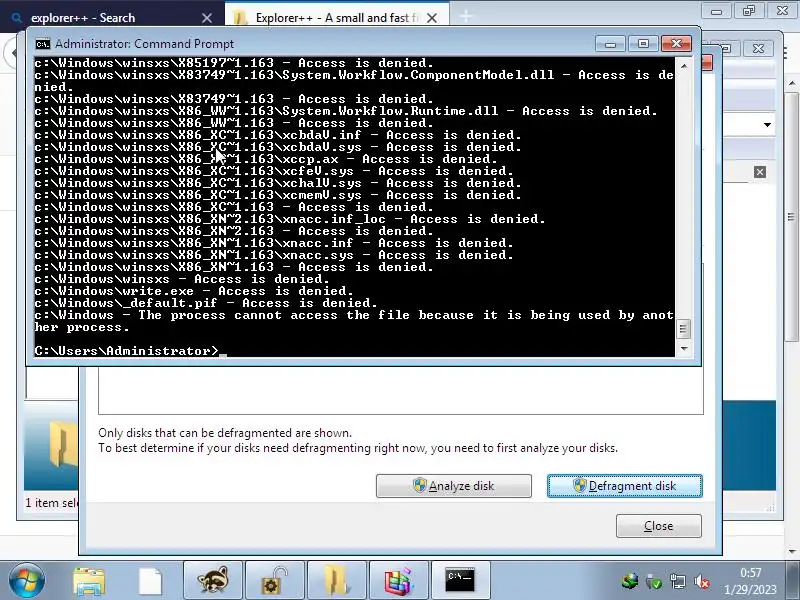This screenshot has height=600, width=800.
Task: Click the folder thumbnail in Explorer++ window
Action: 62,444
